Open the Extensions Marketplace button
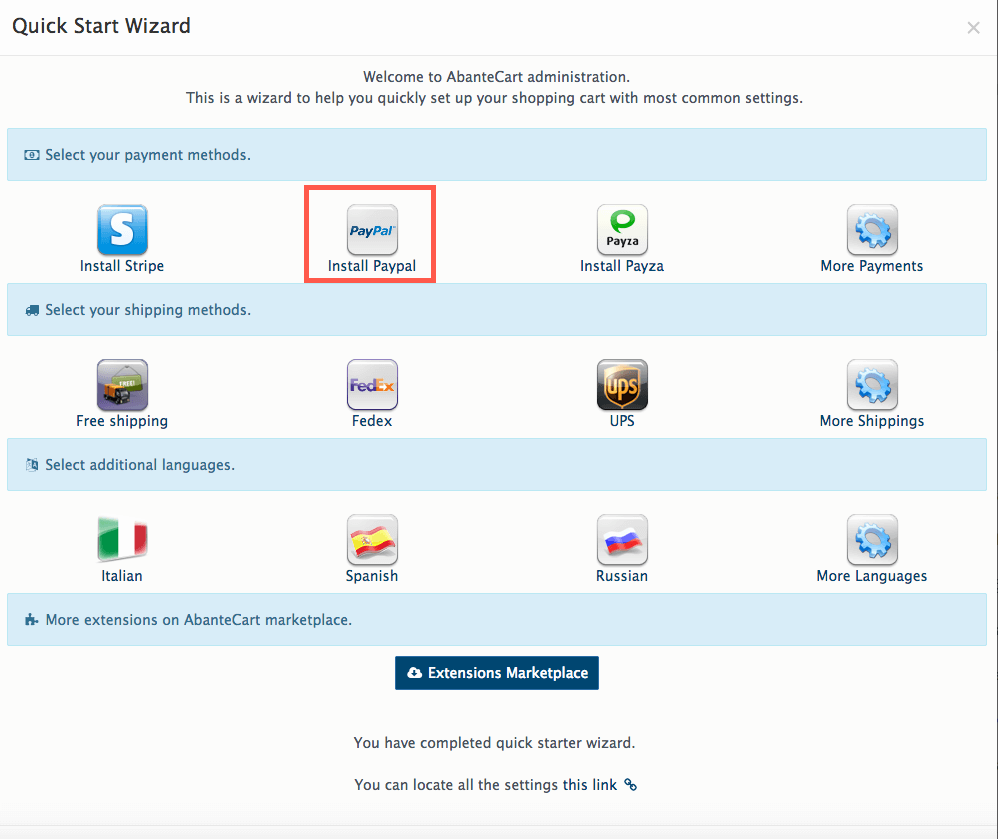 (x=496, y=673)
